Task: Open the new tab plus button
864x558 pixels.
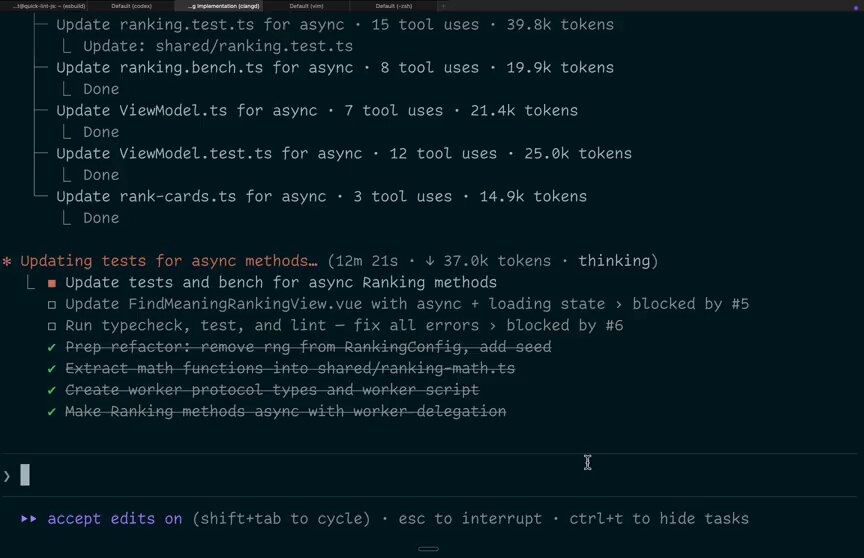Action: [x=443, y=6]
